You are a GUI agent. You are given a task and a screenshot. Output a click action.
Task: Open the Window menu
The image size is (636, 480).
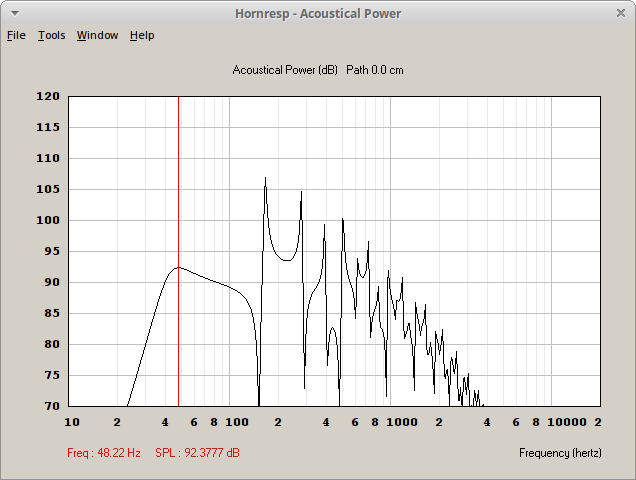point(97,36)
